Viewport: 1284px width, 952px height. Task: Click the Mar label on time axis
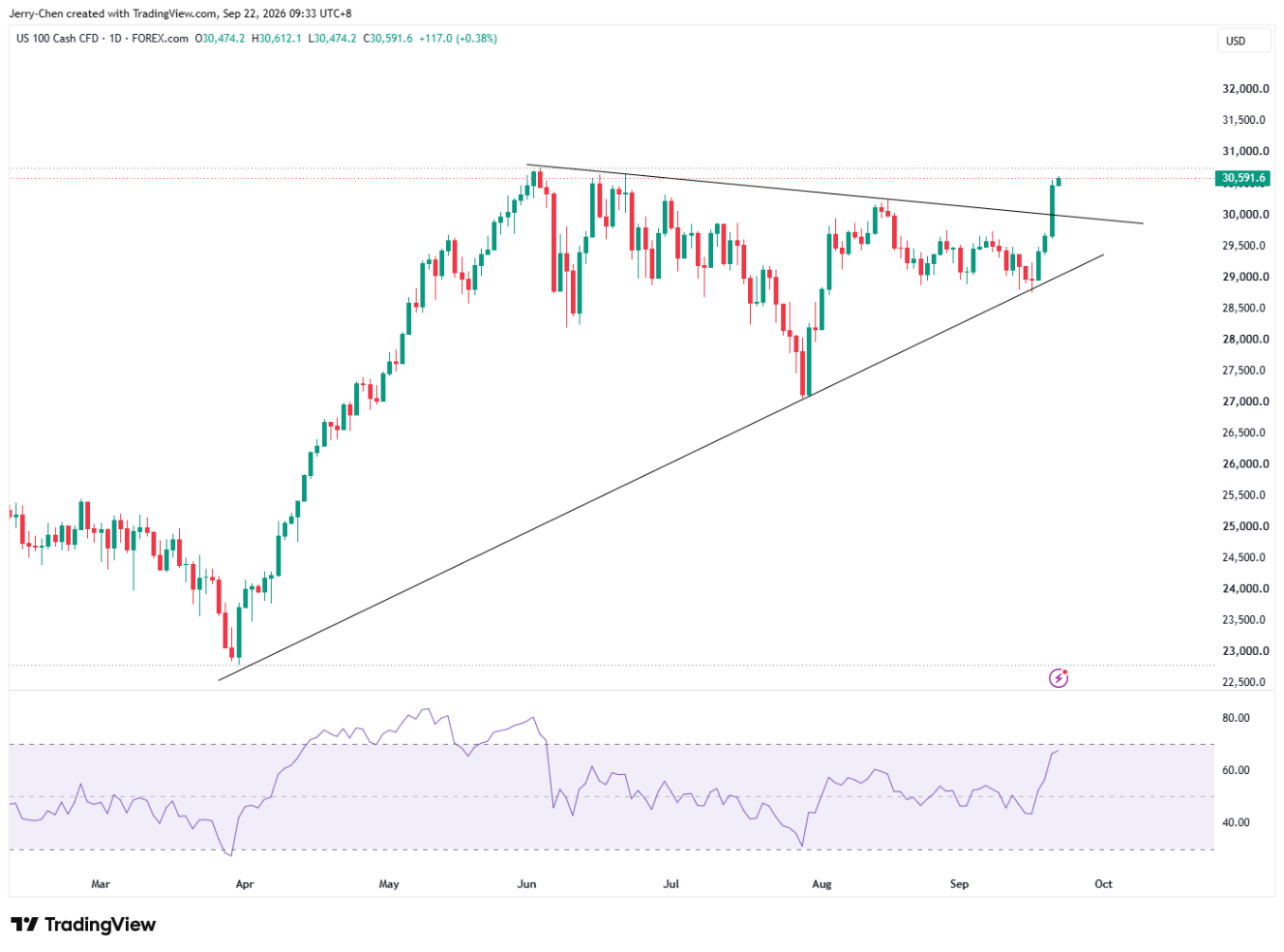(101, 884)
